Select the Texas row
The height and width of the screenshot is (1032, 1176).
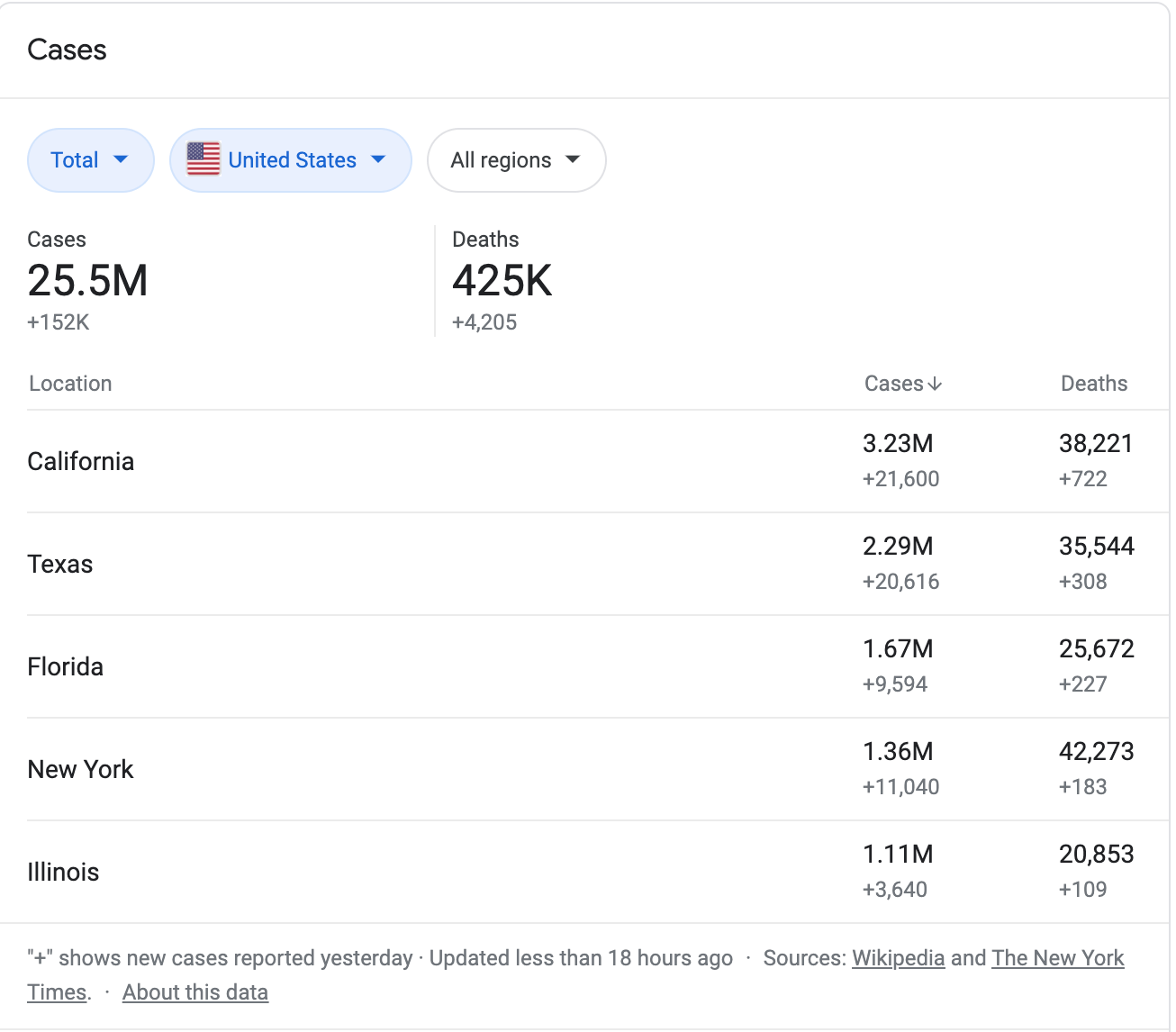pos(60,564)
